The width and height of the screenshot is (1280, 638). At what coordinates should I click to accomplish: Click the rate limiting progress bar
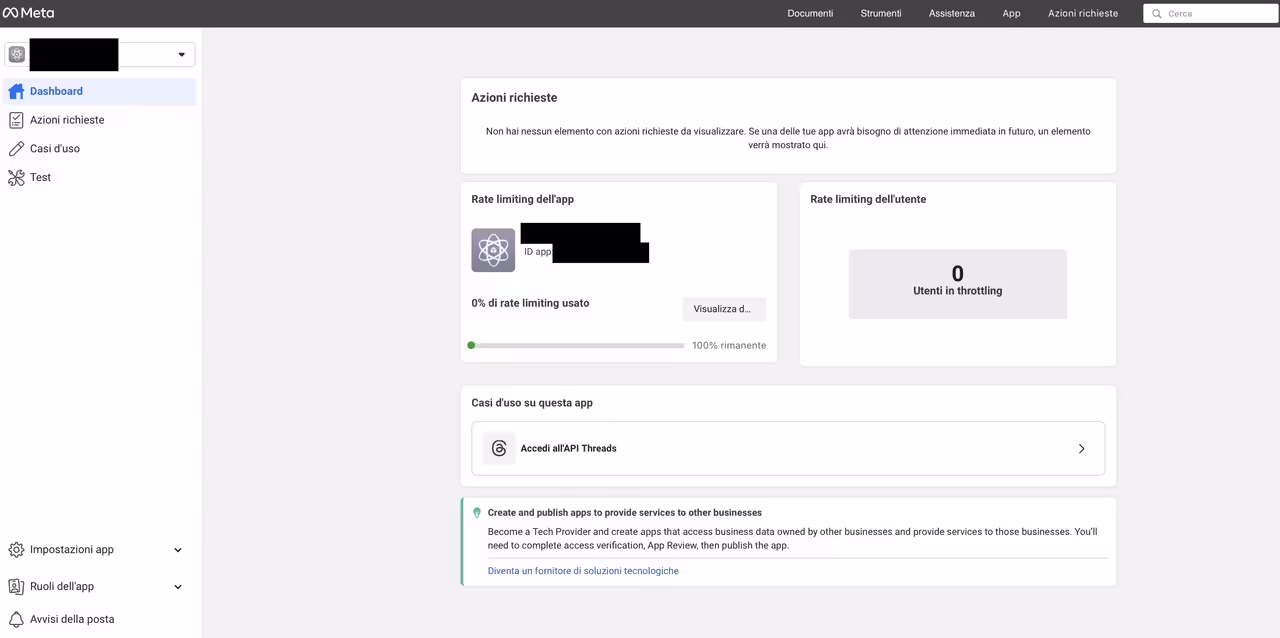click(x=576, y=345)
